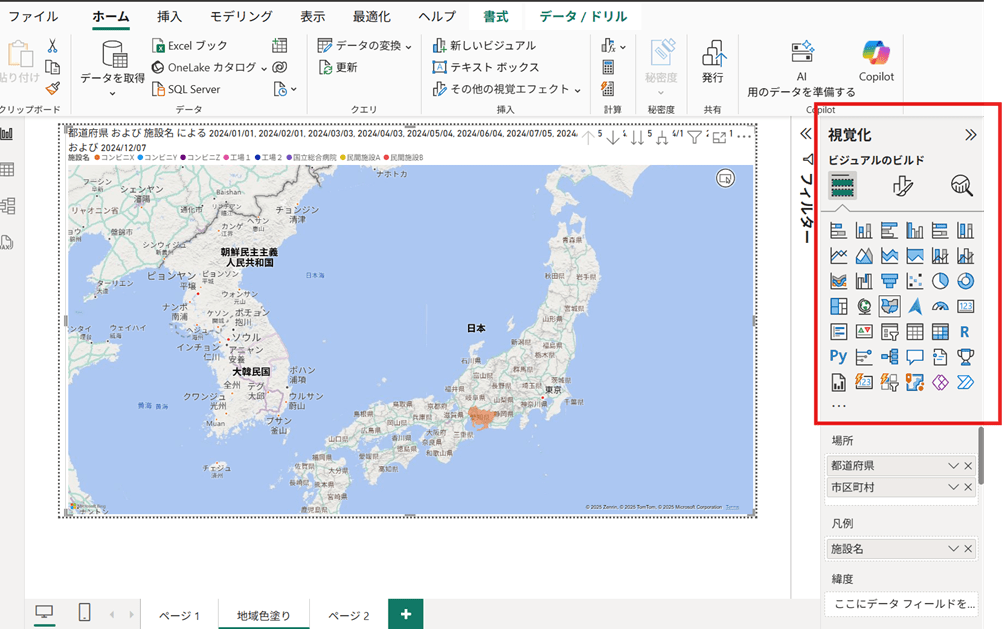1002x629 pixels.
Task: Select the Python visual
Action: pyautogui.click(x=838, y=357)
